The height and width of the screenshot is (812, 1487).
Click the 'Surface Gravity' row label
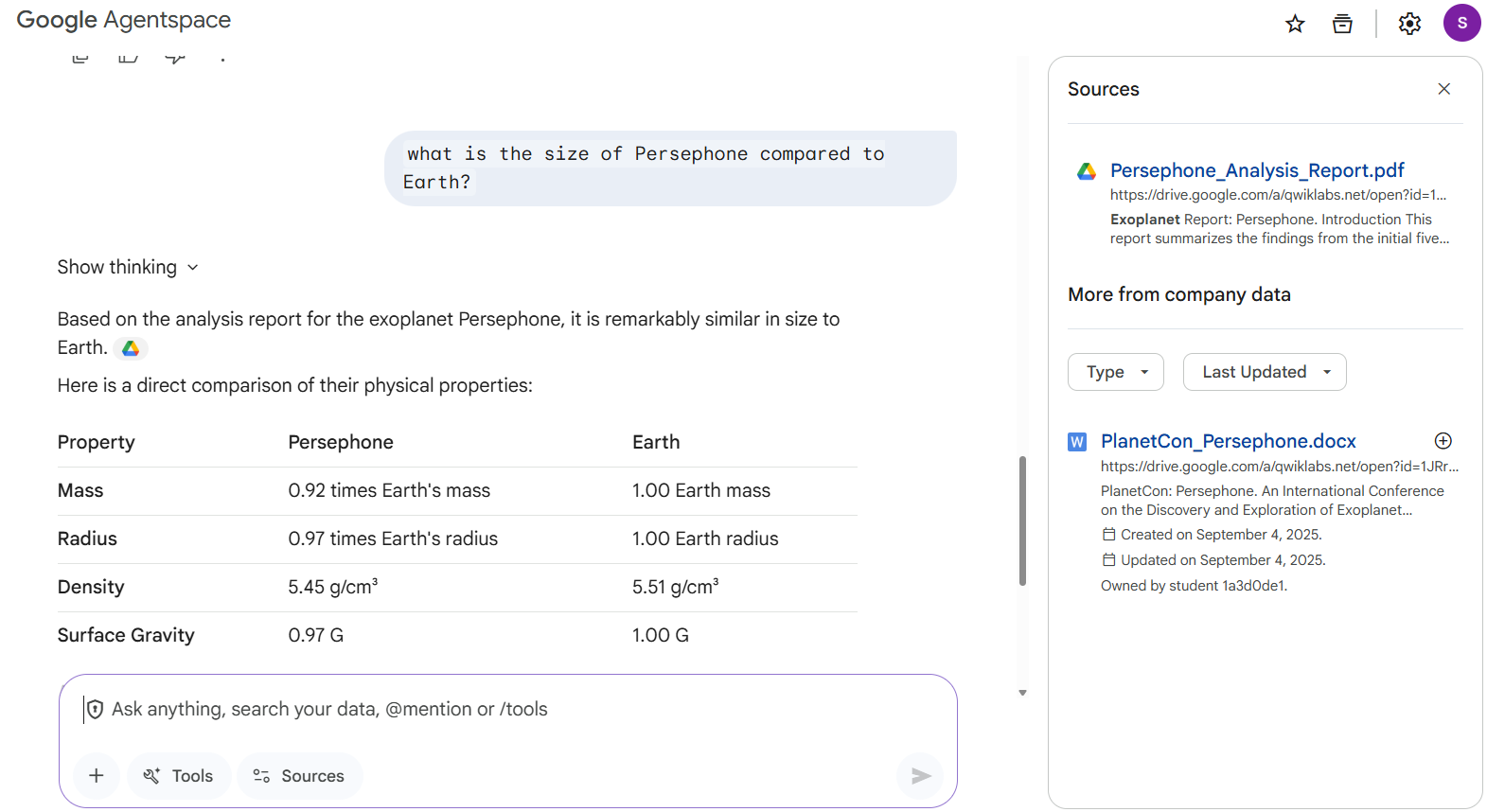coord(126,635)
